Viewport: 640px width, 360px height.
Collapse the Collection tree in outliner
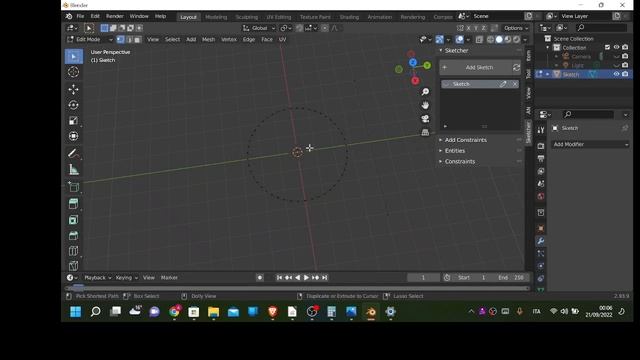[548, 48]
